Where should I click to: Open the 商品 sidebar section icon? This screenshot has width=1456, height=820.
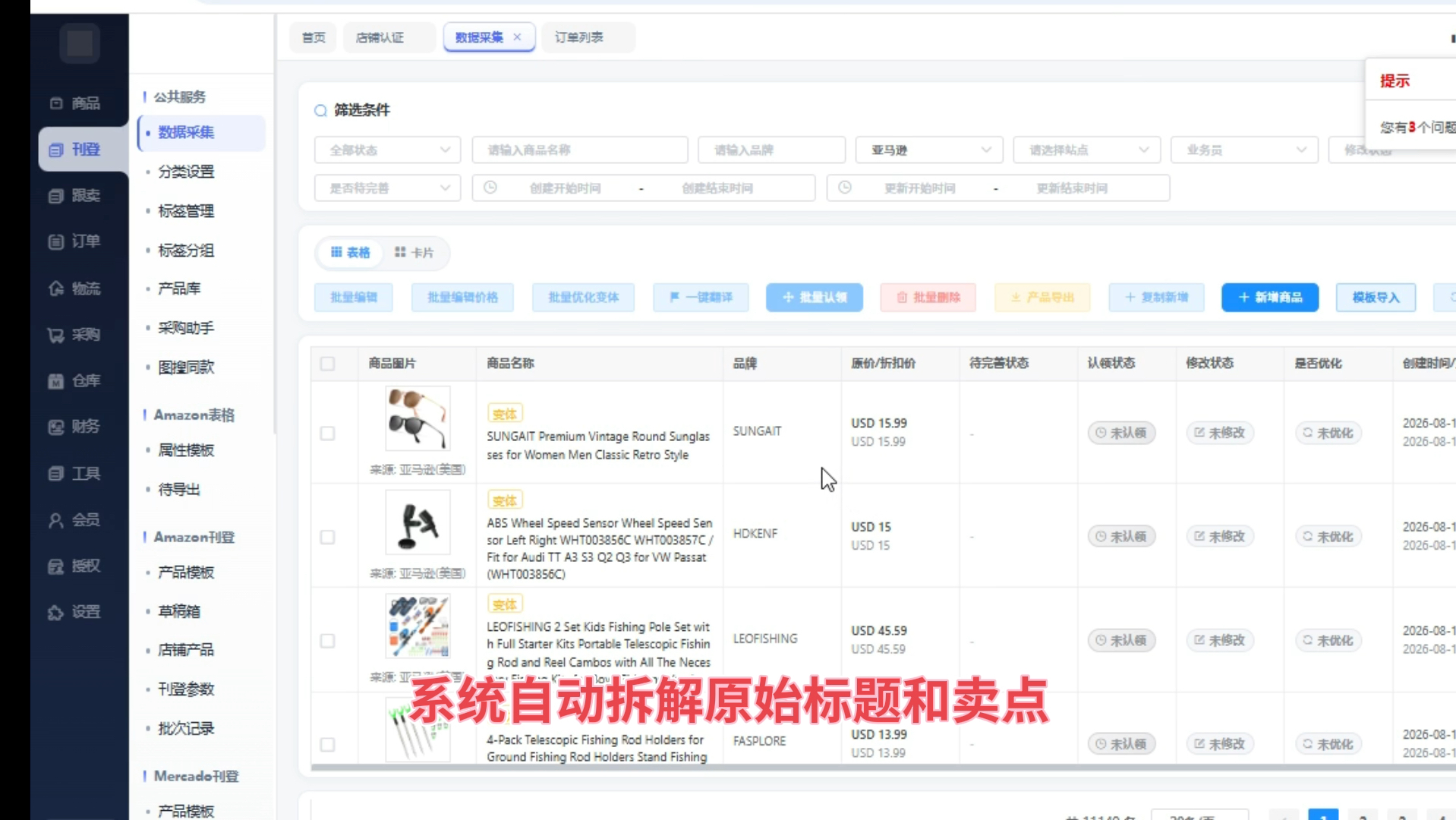[56, 102]
